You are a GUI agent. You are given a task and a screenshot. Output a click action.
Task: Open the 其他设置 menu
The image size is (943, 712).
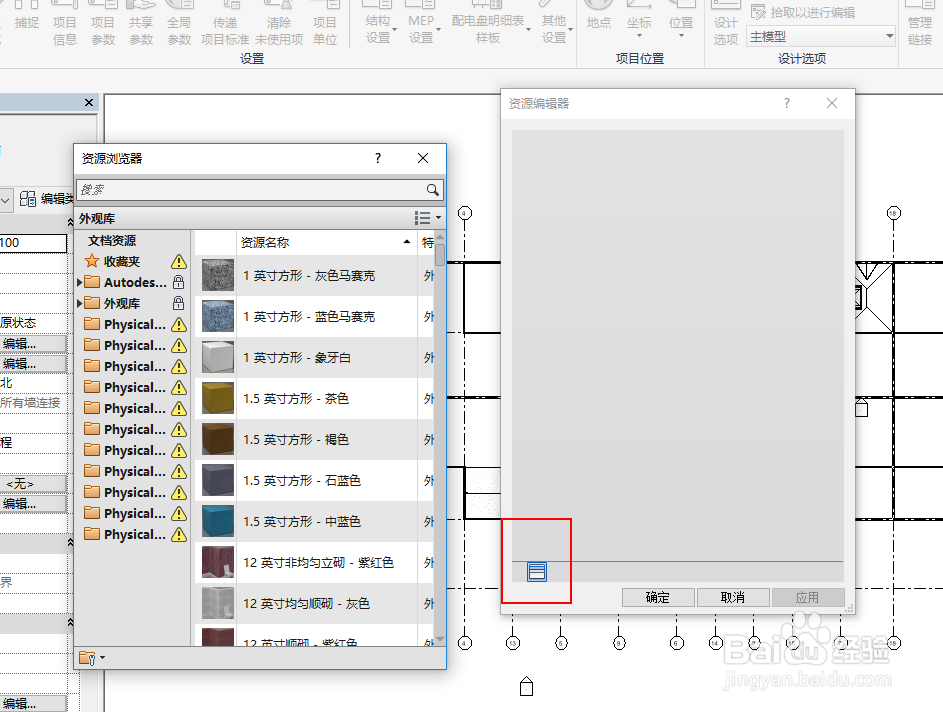tap(555, 22)
